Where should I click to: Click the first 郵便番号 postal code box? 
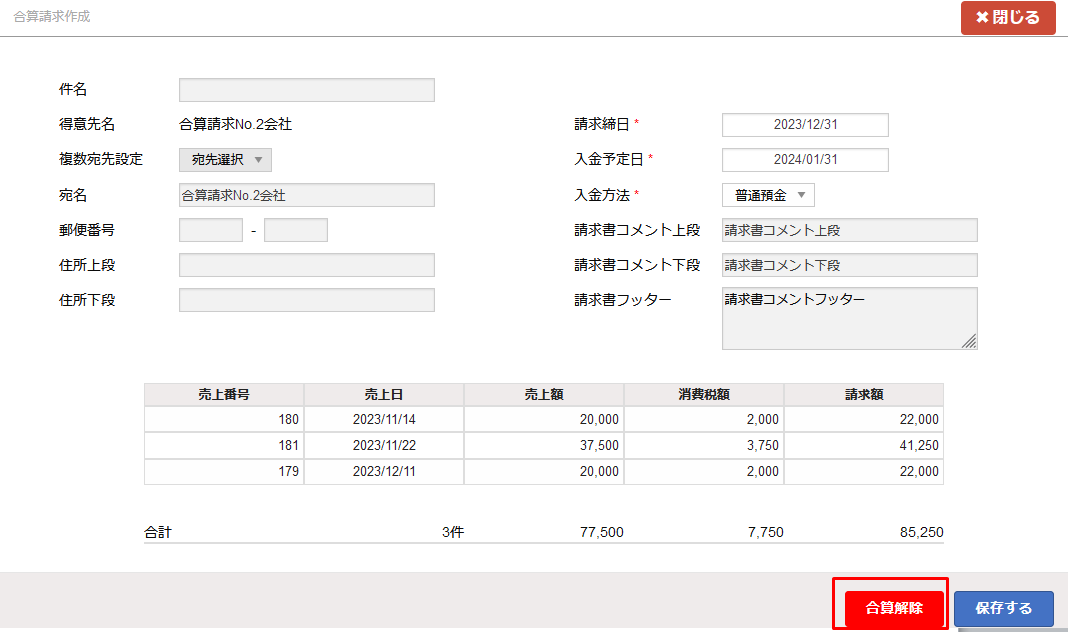pos(210,229)
